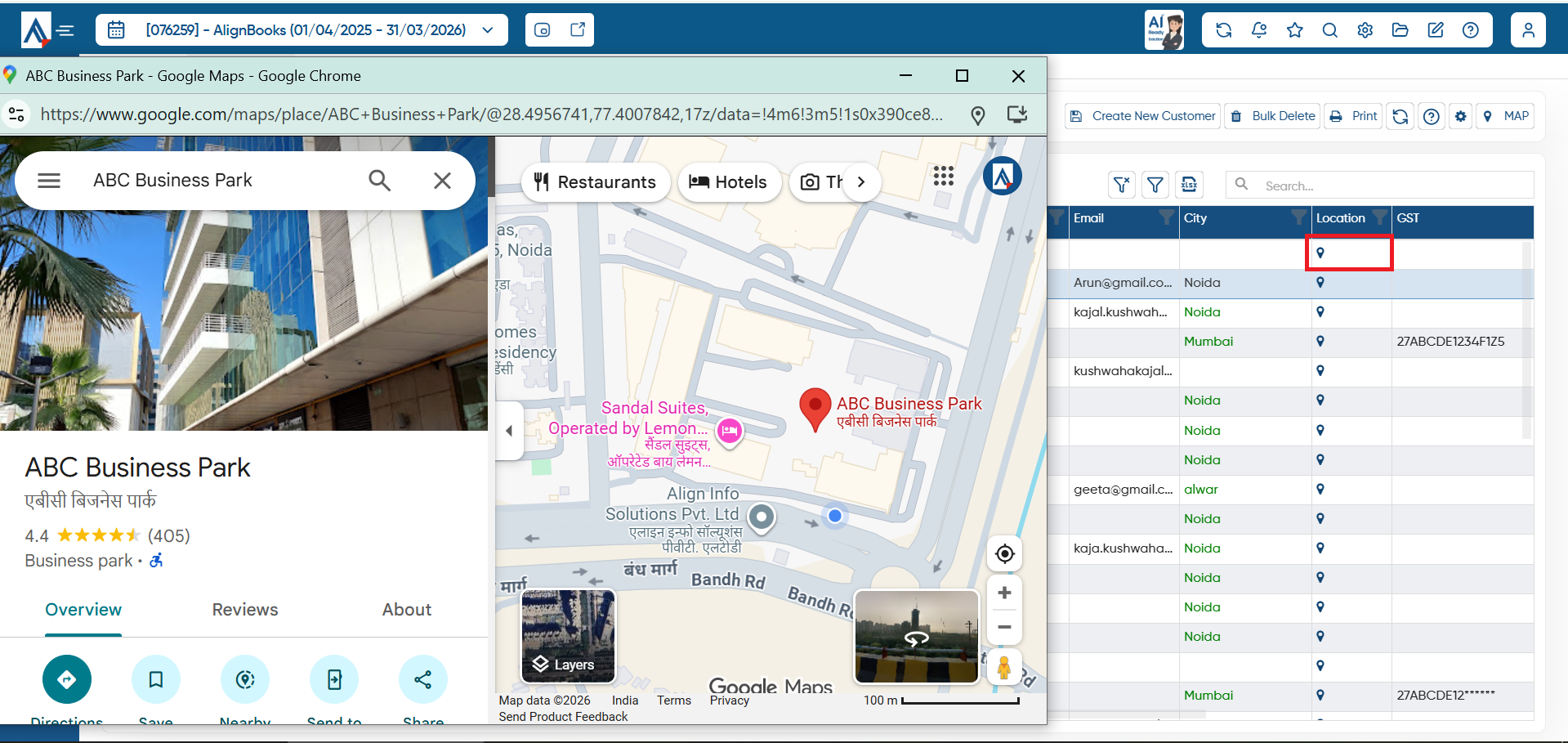This screenshot has width=1568, height=743.
Task: Click the Bulk Delete button
Action: (x=1273, y=116)
